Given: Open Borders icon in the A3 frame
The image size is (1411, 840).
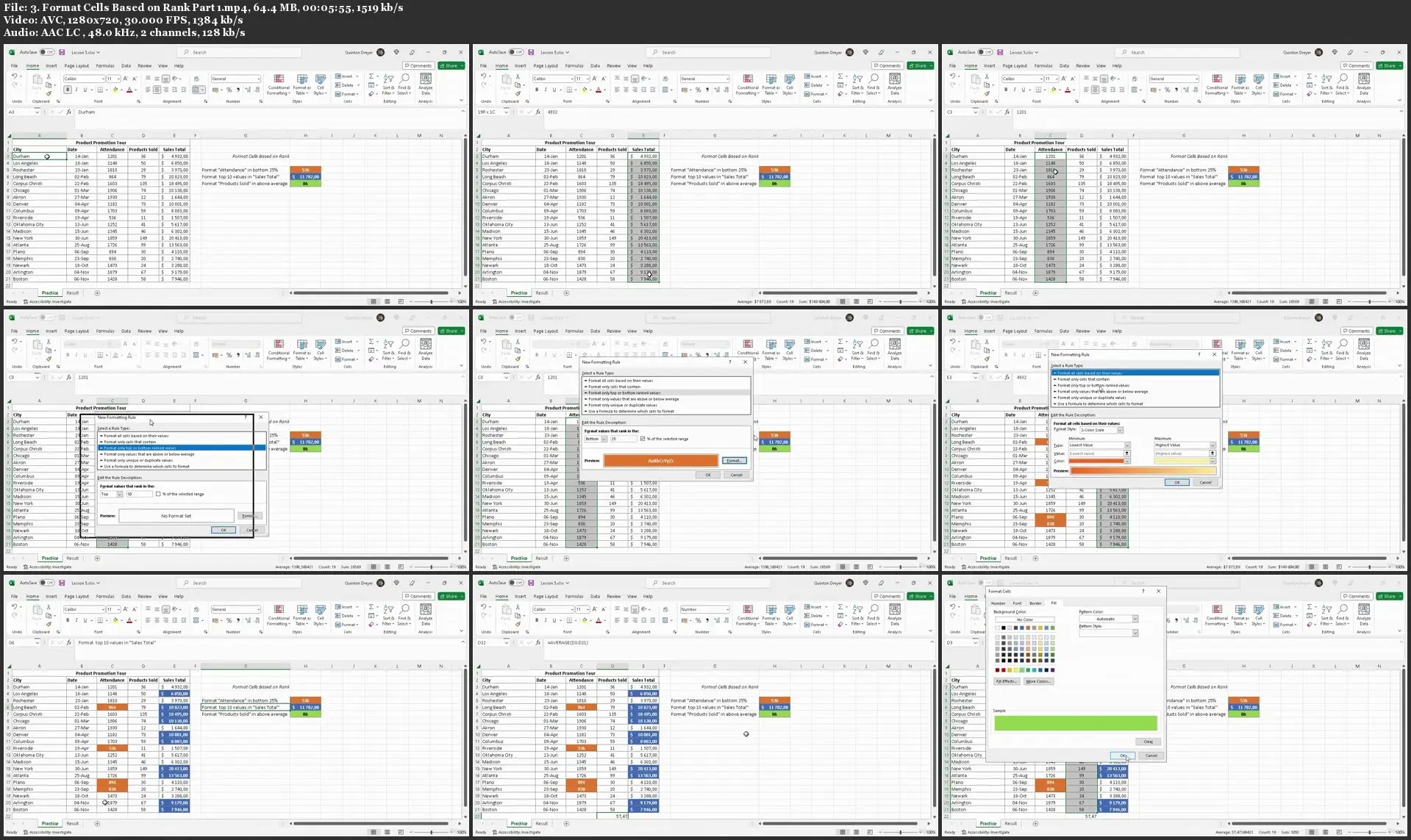Looking at the screenshot, I should coord(101,90).
